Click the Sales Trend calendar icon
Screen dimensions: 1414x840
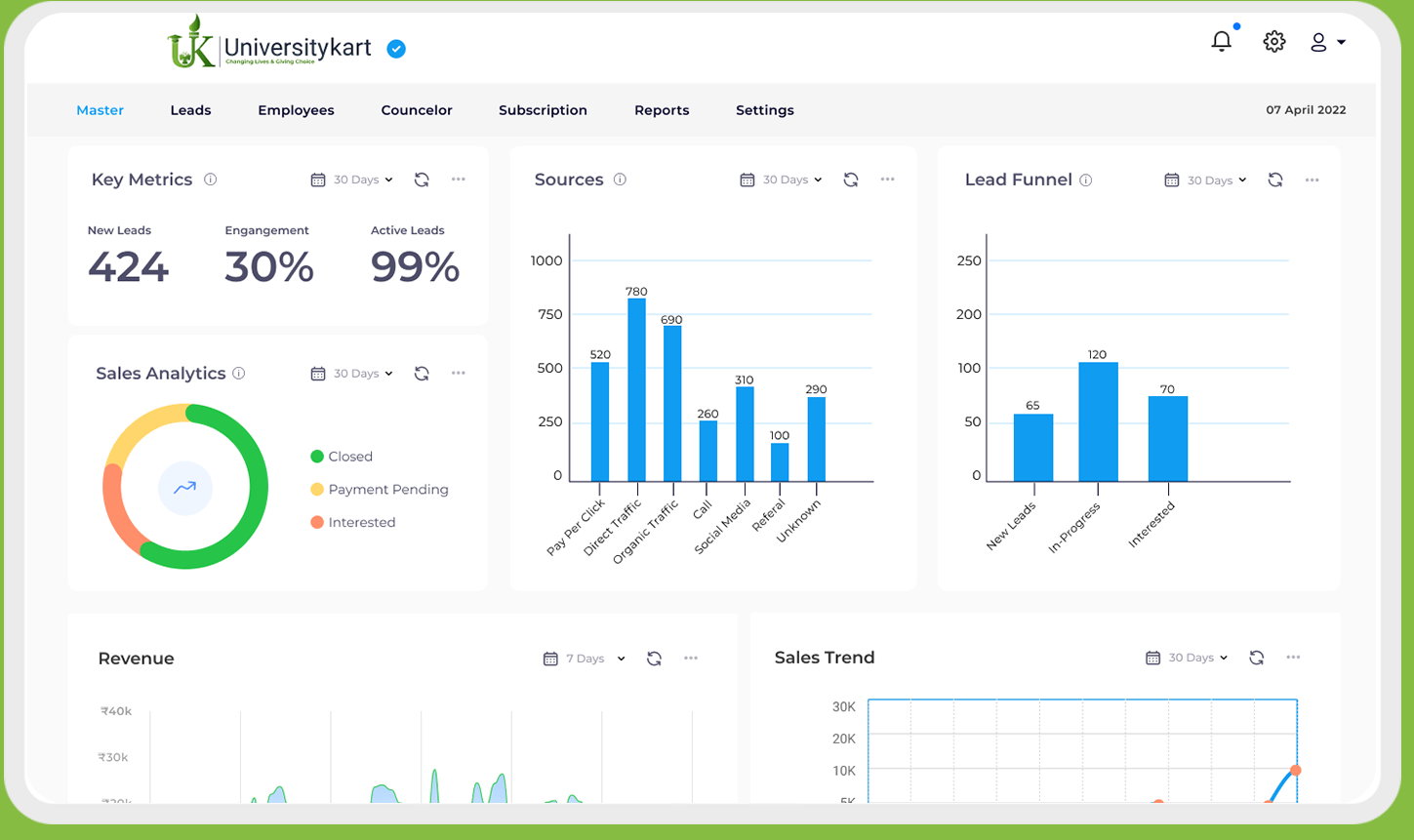(1153, 658)
